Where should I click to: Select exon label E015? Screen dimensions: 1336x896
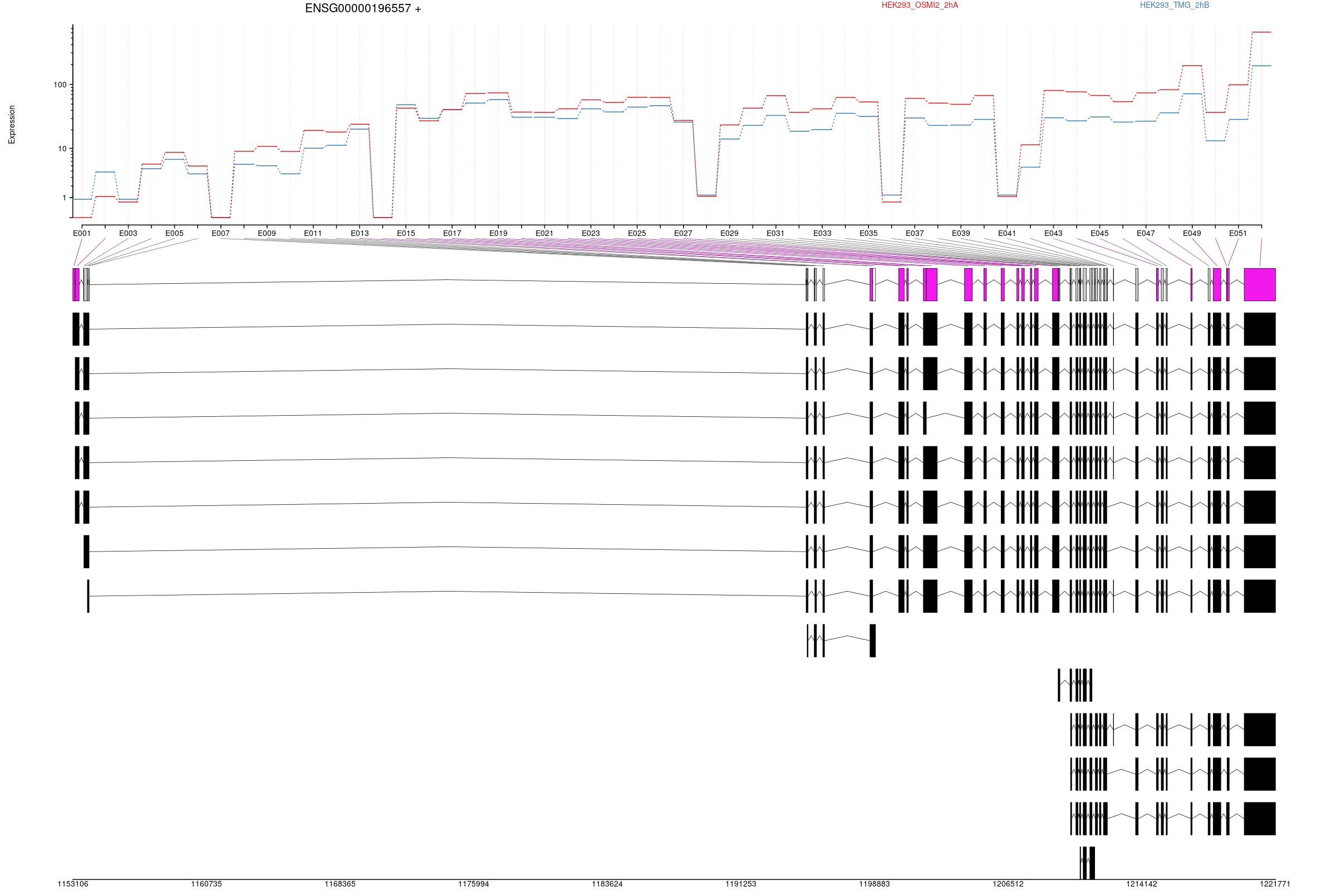point(406,234)
